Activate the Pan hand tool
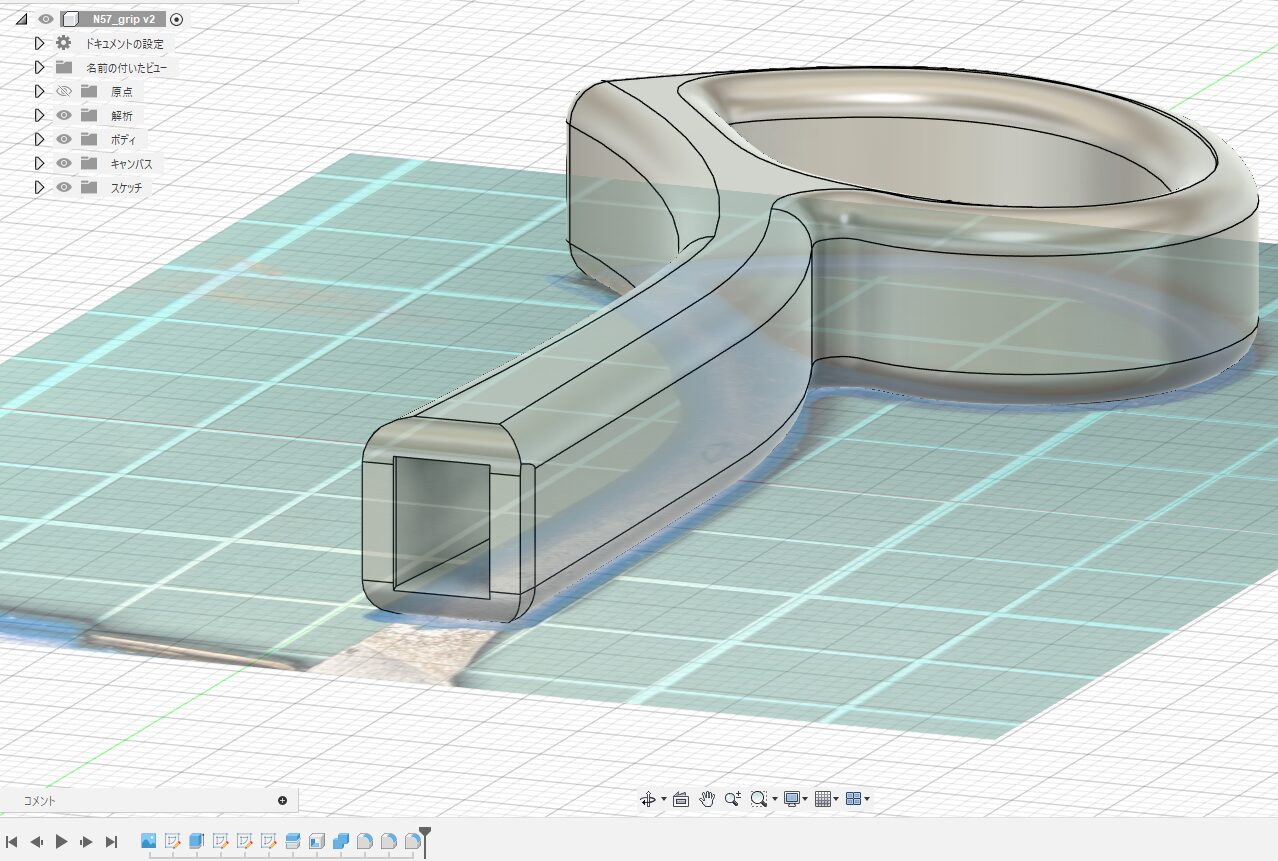This screenshot has width=1278, height=861. coord(707,798)
